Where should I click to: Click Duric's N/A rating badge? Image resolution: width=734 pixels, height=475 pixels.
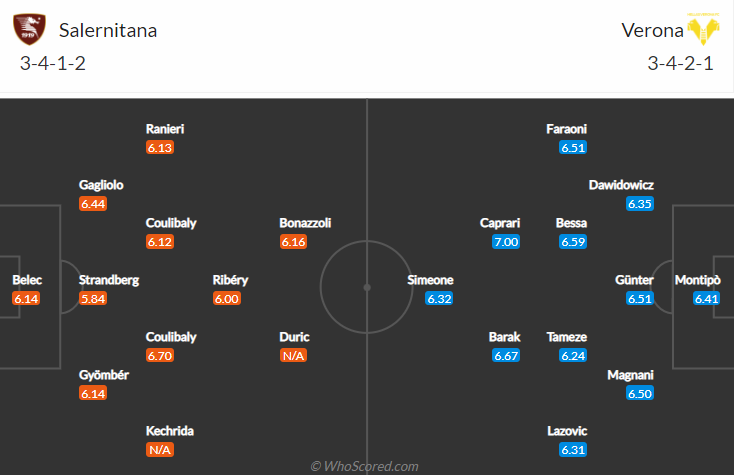[294, 356]
